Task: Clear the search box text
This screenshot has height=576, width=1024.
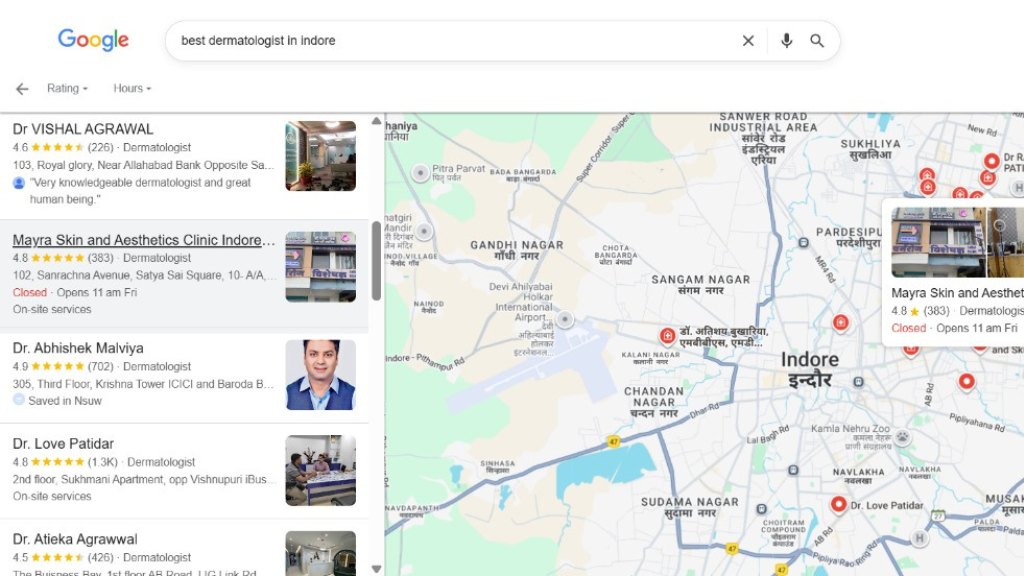Action: 748,41
